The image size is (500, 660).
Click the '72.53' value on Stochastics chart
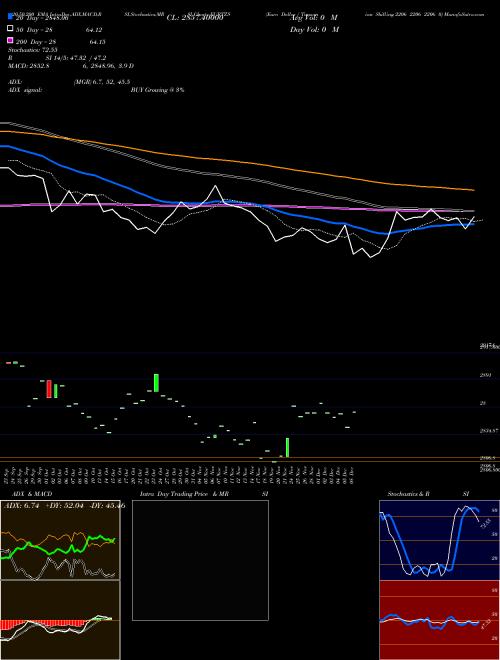[x=486, y=524]
